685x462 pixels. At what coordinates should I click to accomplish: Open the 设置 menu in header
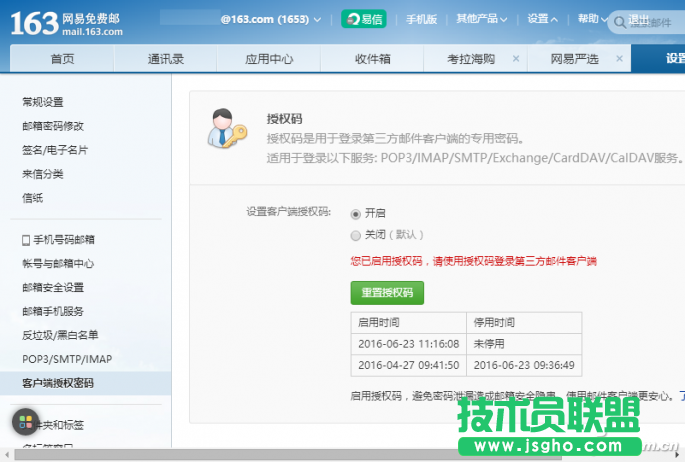tap(542, 19)
